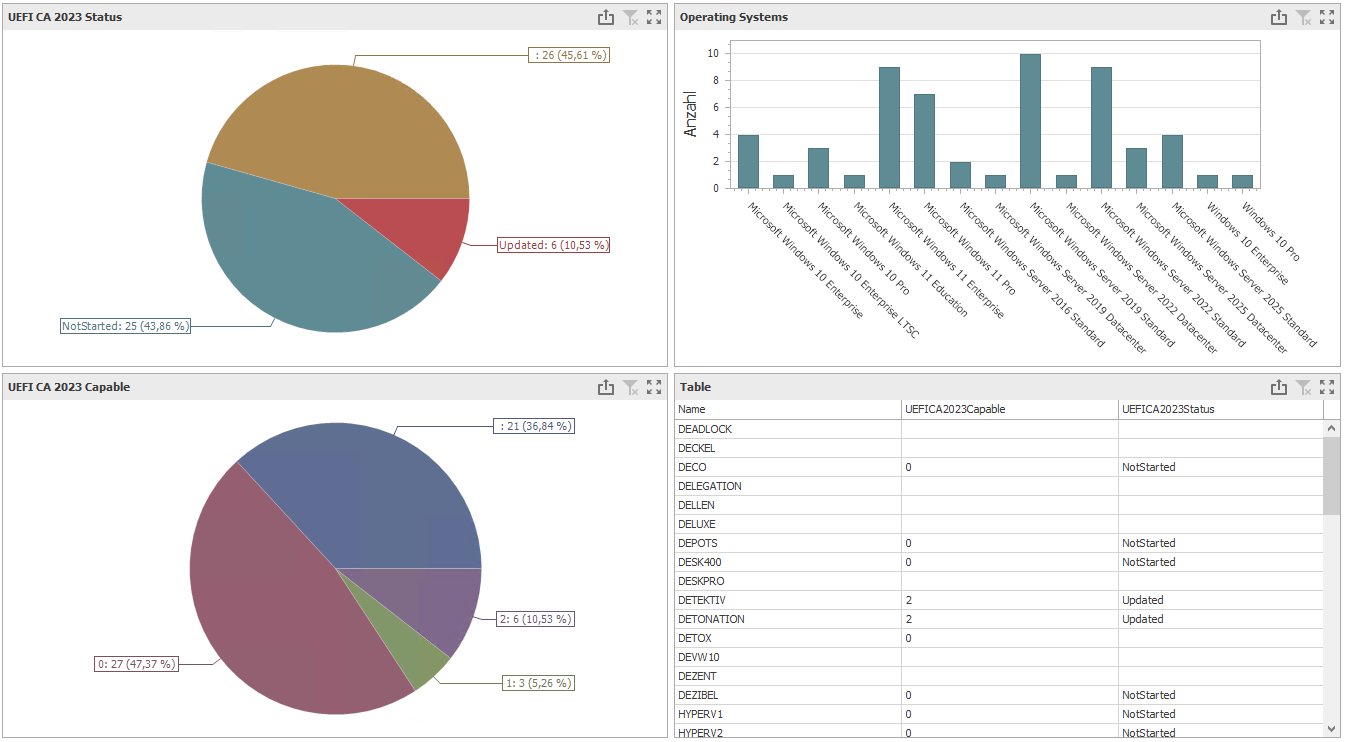Viewport: 1345px width, 742px height.
Task: Click the Updated: 6 (10,53 %) label
Action: pyautogui.click(x=553, y=244)
